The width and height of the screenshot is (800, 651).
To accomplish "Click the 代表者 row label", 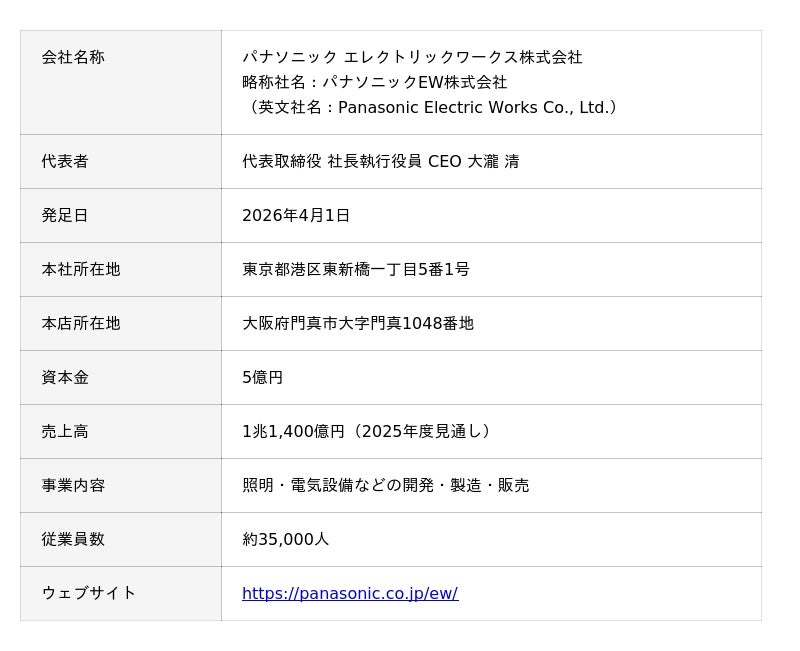I will click(65, 161).
